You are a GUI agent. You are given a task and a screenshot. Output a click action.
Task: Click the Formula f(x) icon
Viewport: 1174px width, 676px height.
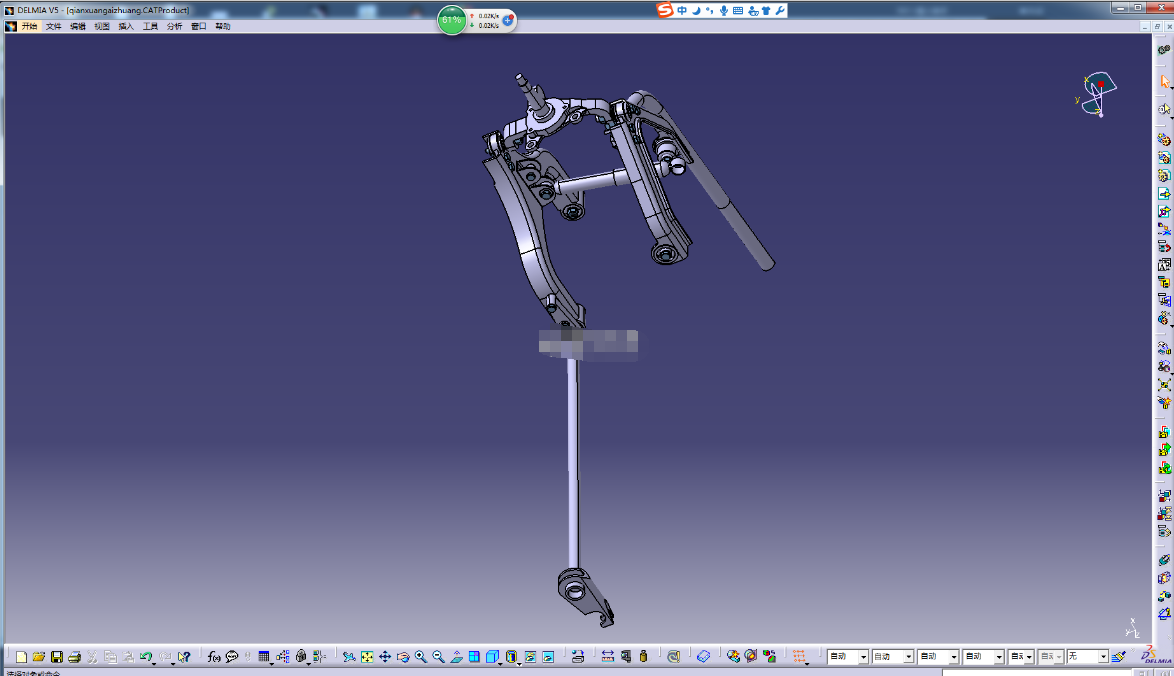click(214, 657)
